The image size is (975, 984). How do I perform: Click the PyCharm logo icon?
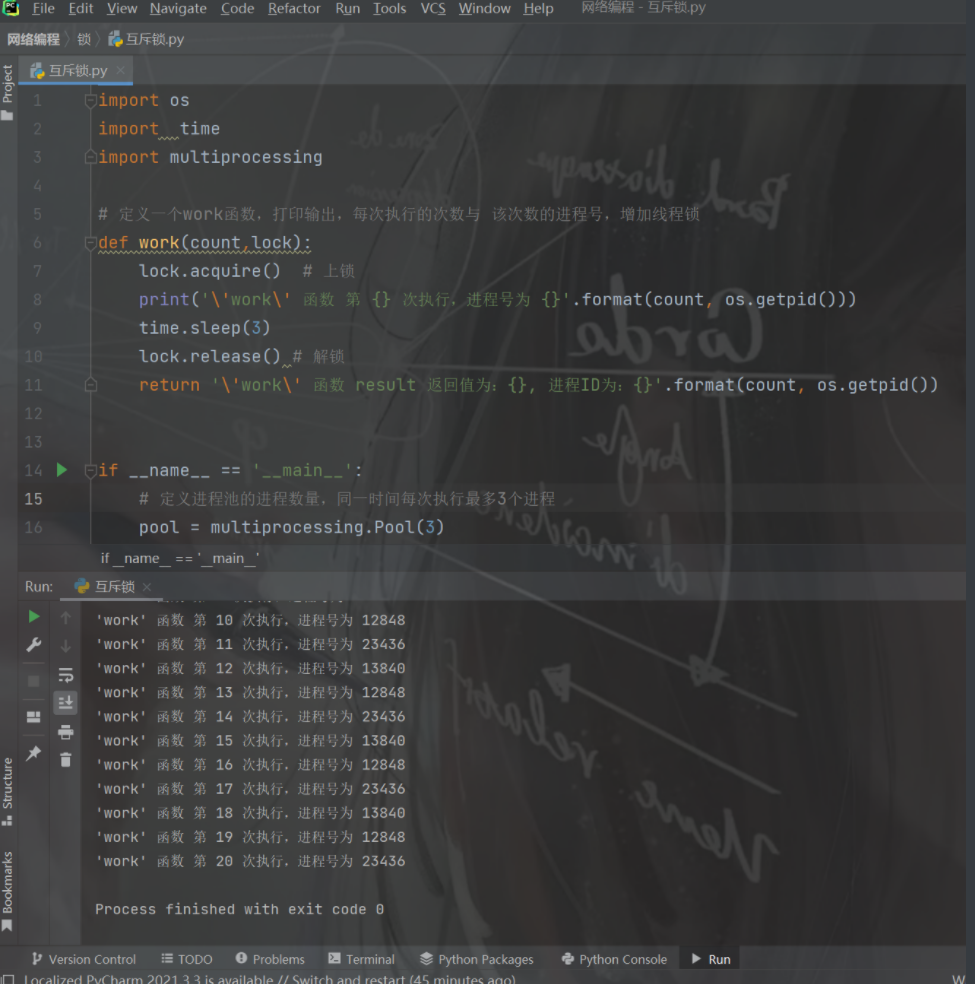(11, 8)
